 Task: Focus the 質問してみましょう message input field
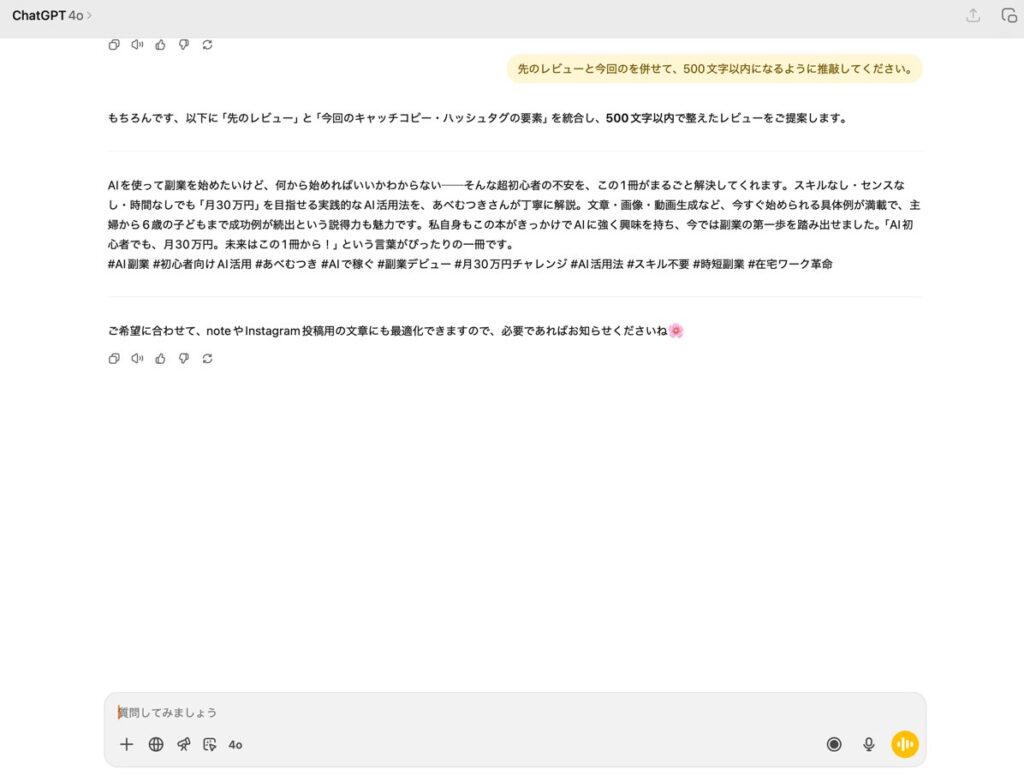500,712
